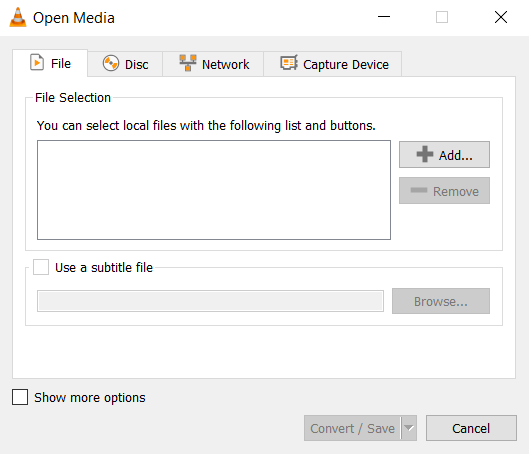The height and width of the screenshot is (454, 529).
Task: Enable the Use a subtitle file checkbox
Action: coord(41,267)
